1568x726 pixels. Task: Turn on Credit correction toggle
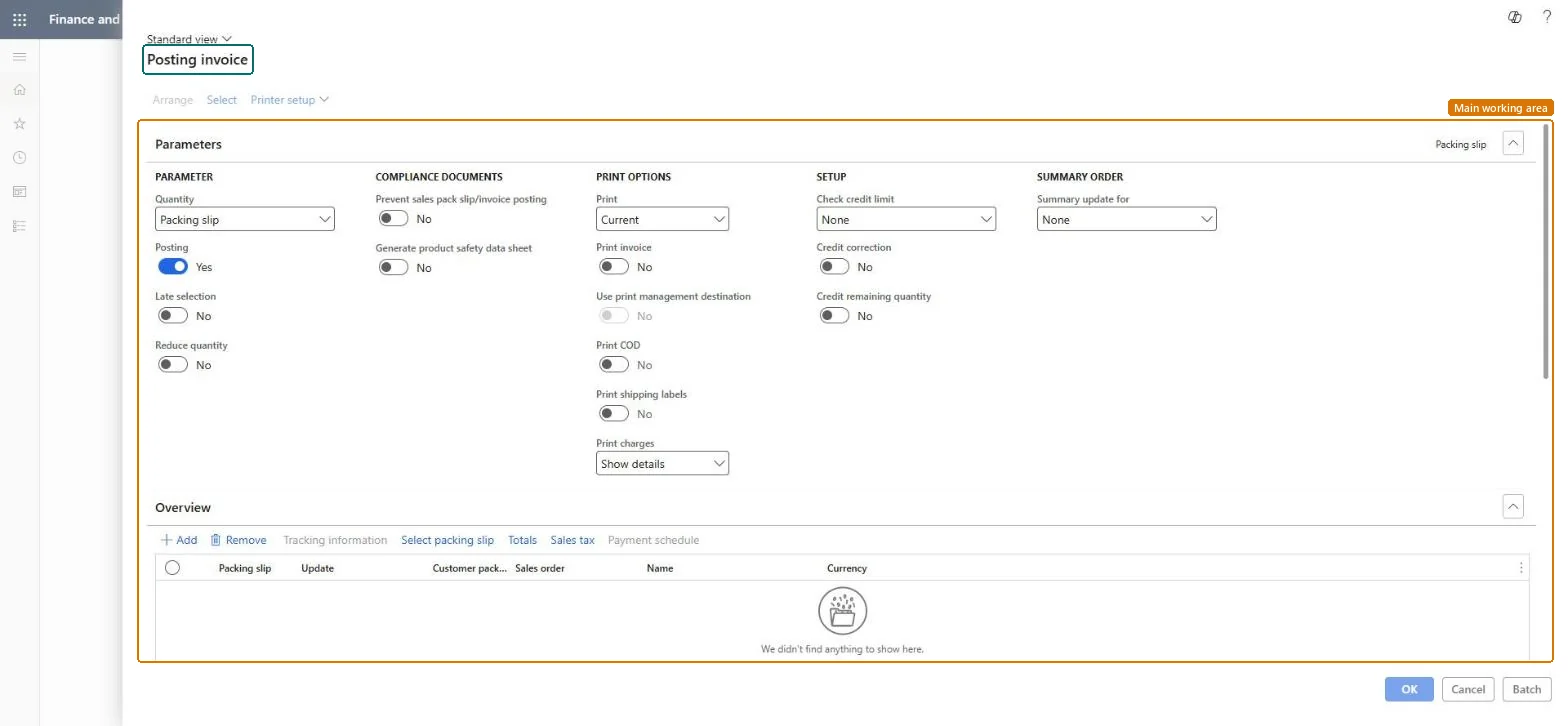pyautogui.click(x=834, y=267)
